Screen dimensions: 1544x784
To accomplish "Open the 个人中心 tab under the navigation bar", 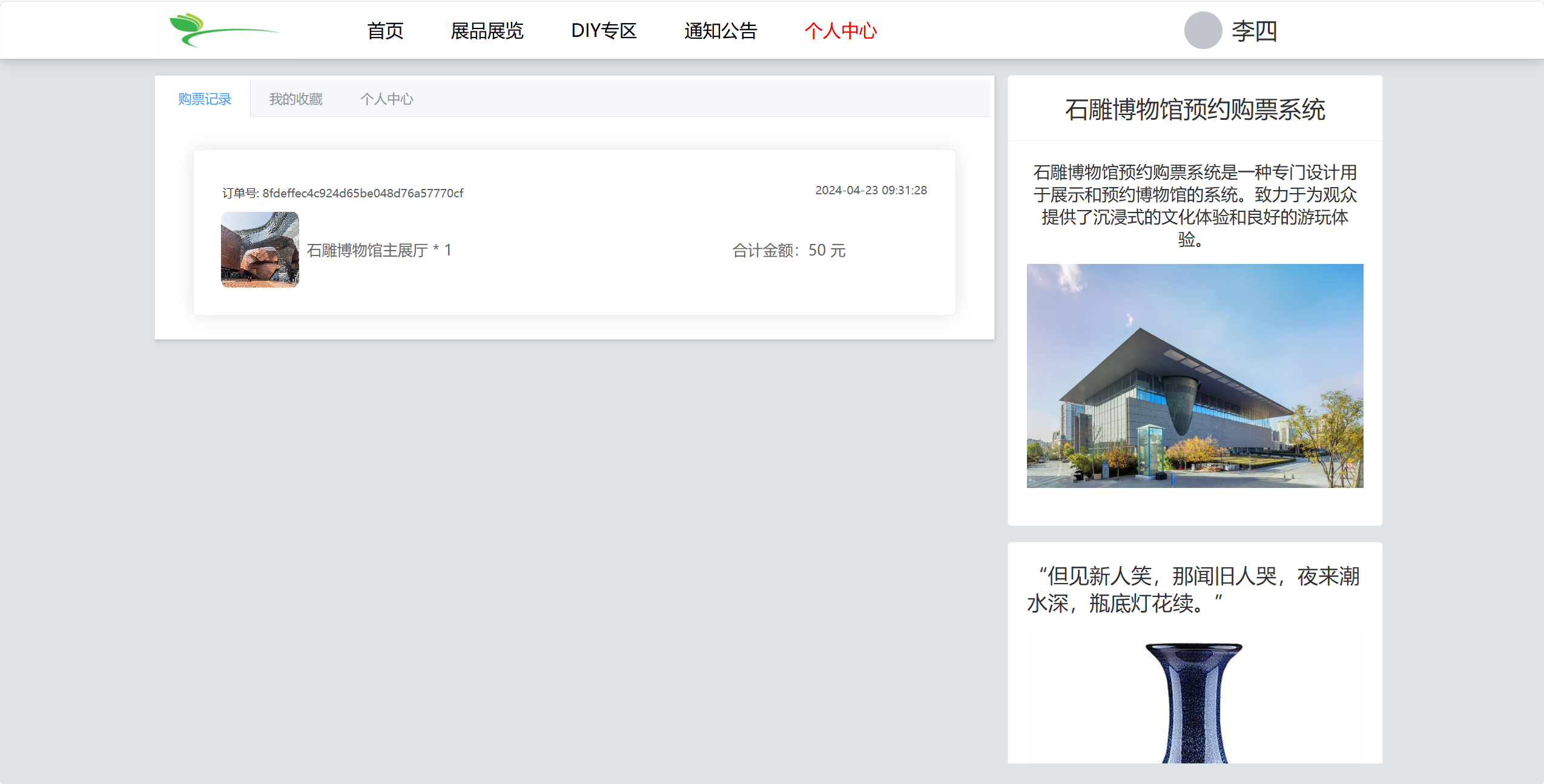I will tap(386, 99).
